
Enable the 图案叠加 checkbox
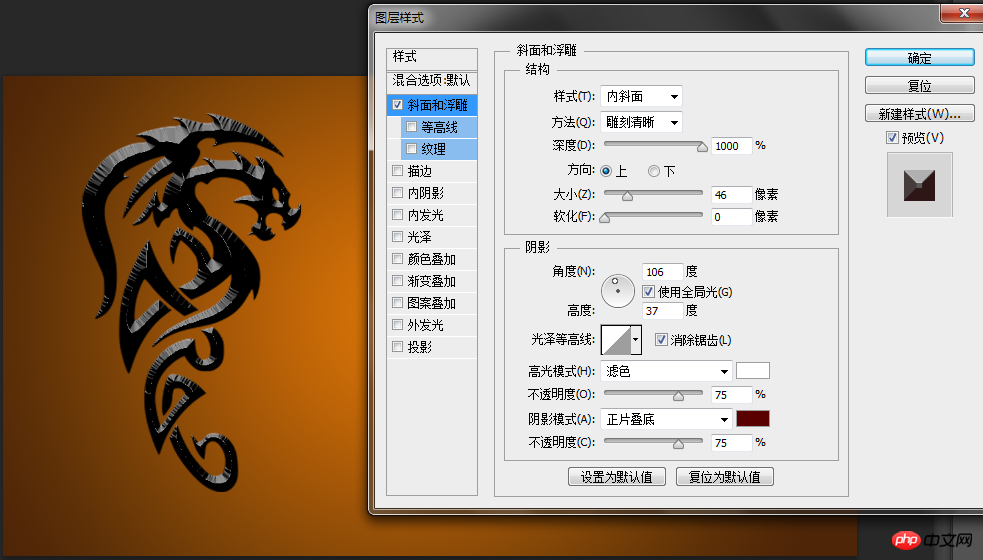397,302
